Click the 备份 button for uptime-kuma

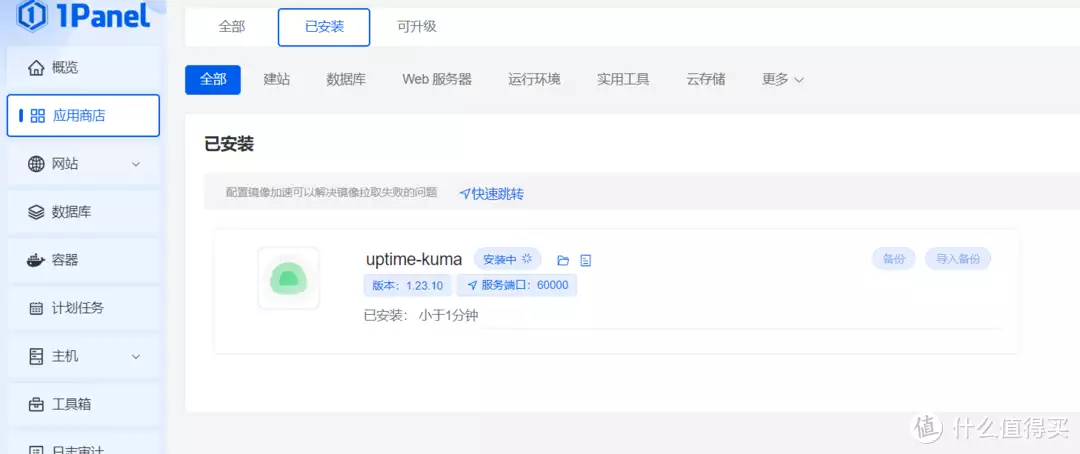point(893,259)
